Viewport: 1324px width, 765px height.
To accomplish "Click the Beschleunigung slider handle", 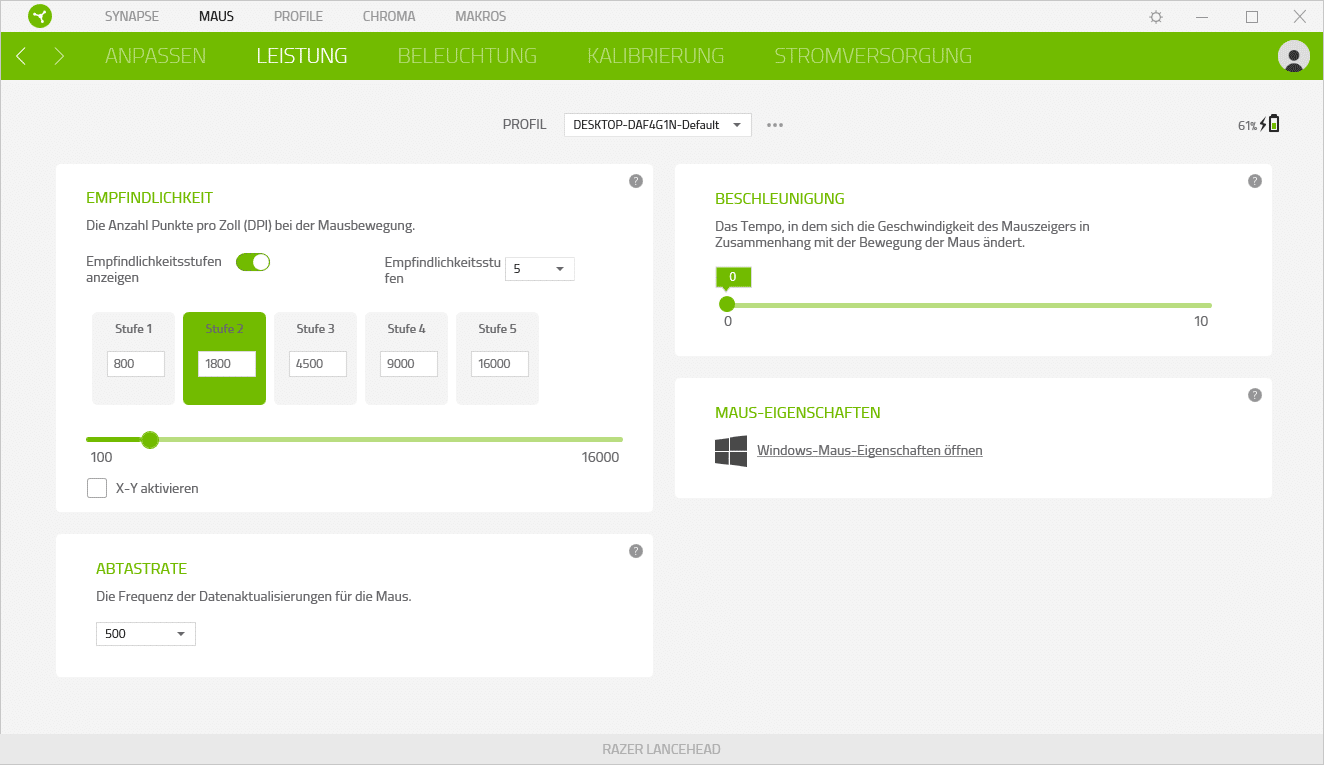I will point(727,304).
